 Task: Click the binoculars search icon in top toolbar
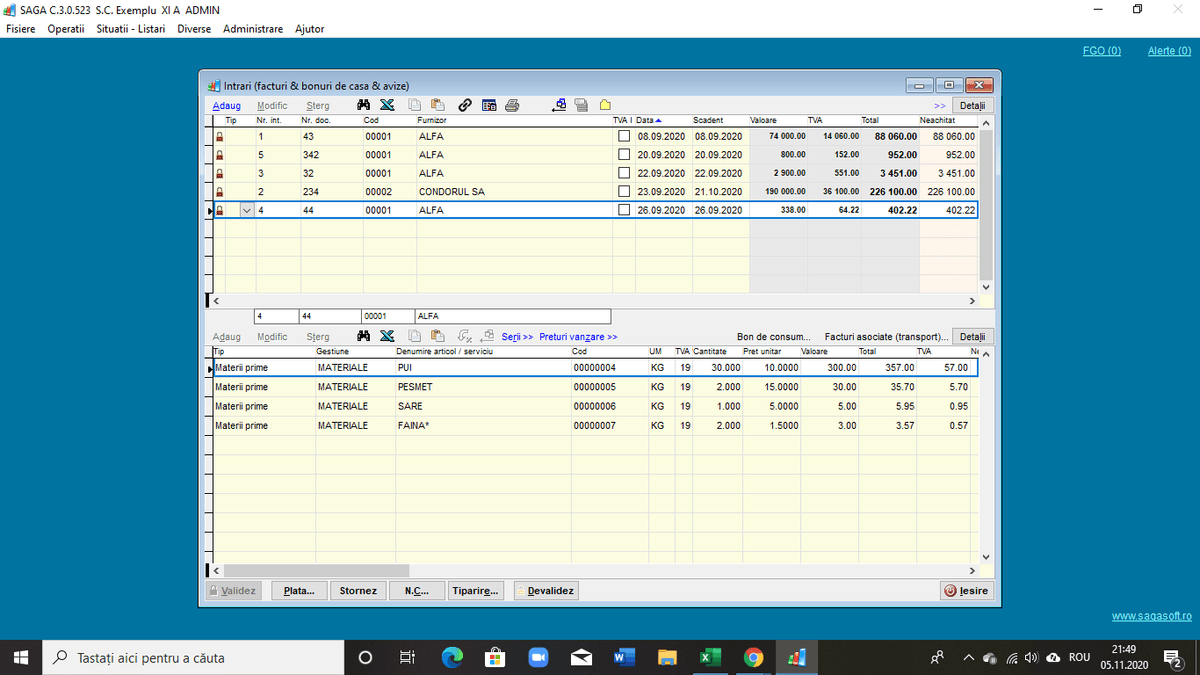point(365,105)
